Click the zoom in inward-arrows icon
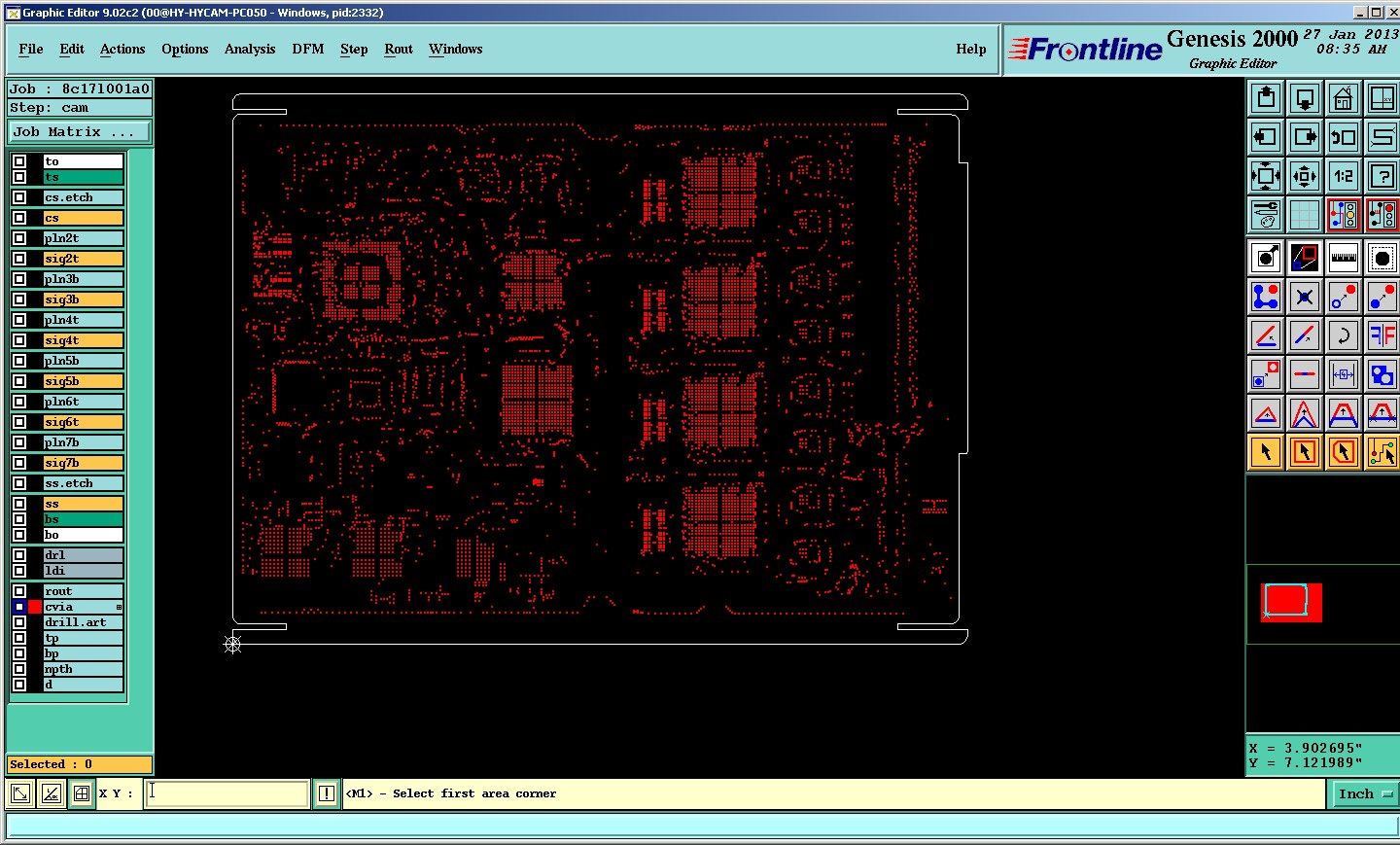The height and width of the screenshot is (845, 1400). tap(1266, 176)
